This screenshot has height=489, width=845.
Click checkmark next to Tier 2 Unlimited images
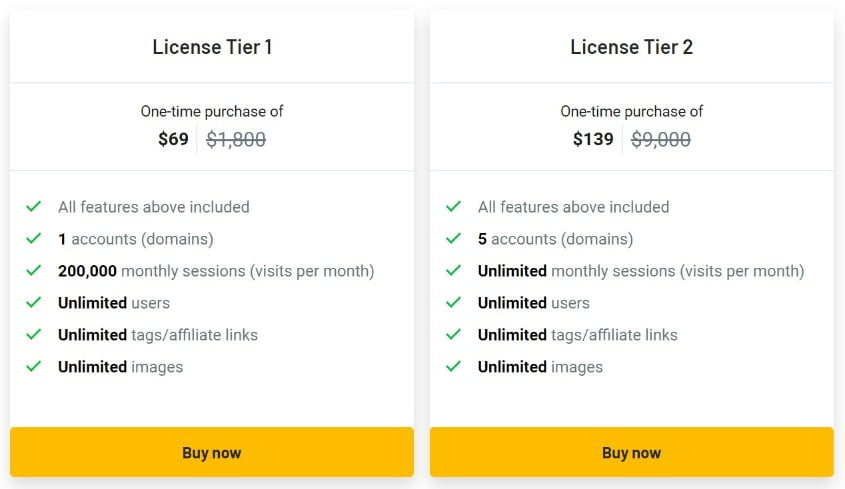pyautogui.click(x=454, y=367)
